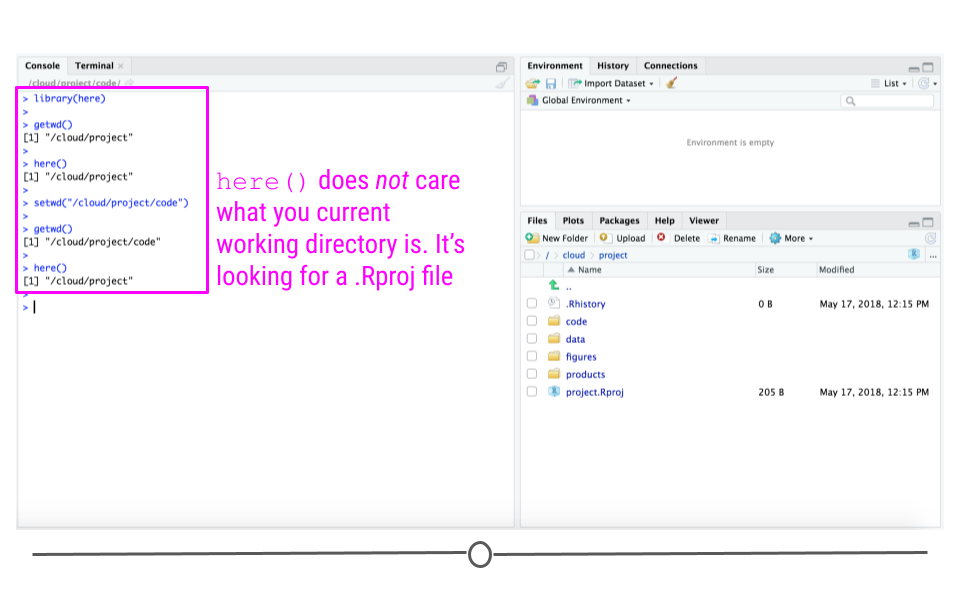
Task: Click the Rename button
Action: [x=732, y=238]
